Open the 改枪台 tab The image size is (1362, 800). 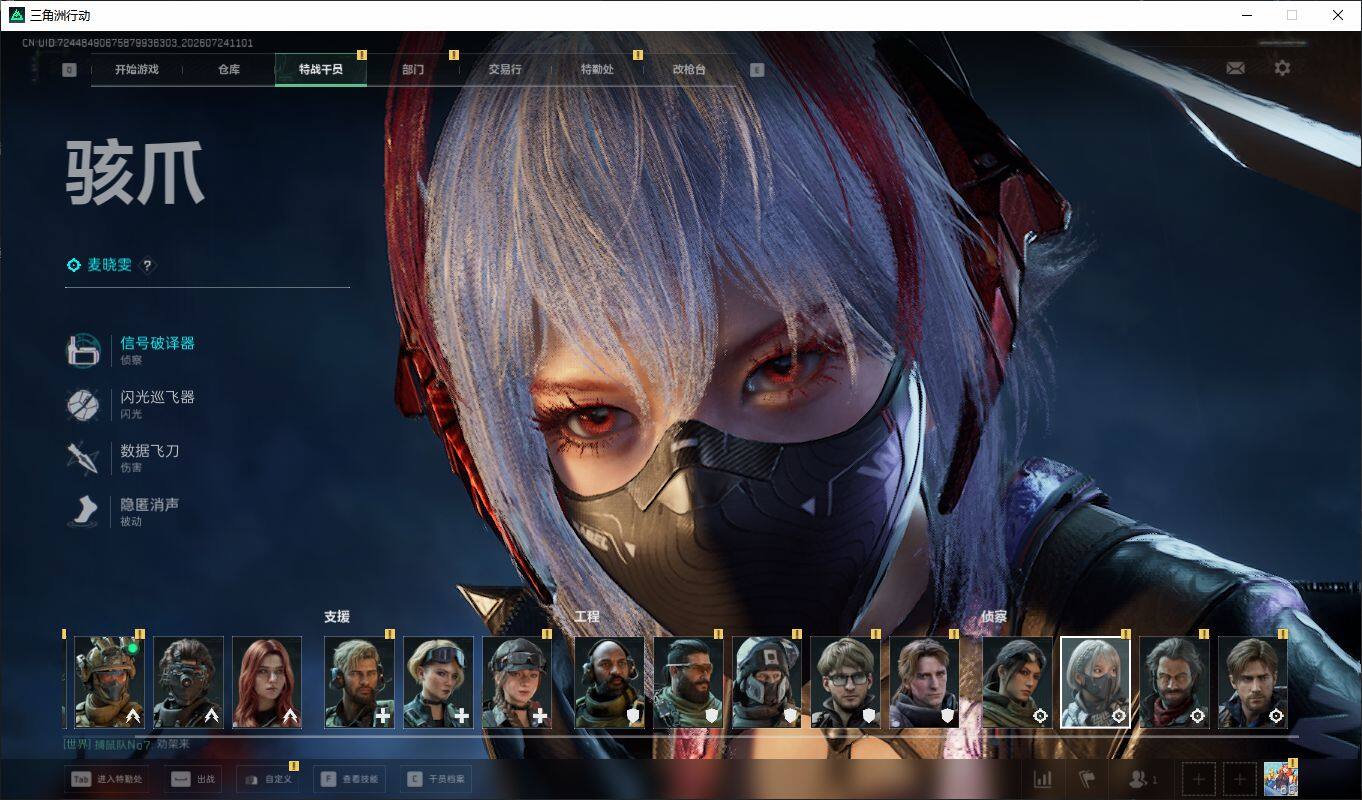(689, 70)
